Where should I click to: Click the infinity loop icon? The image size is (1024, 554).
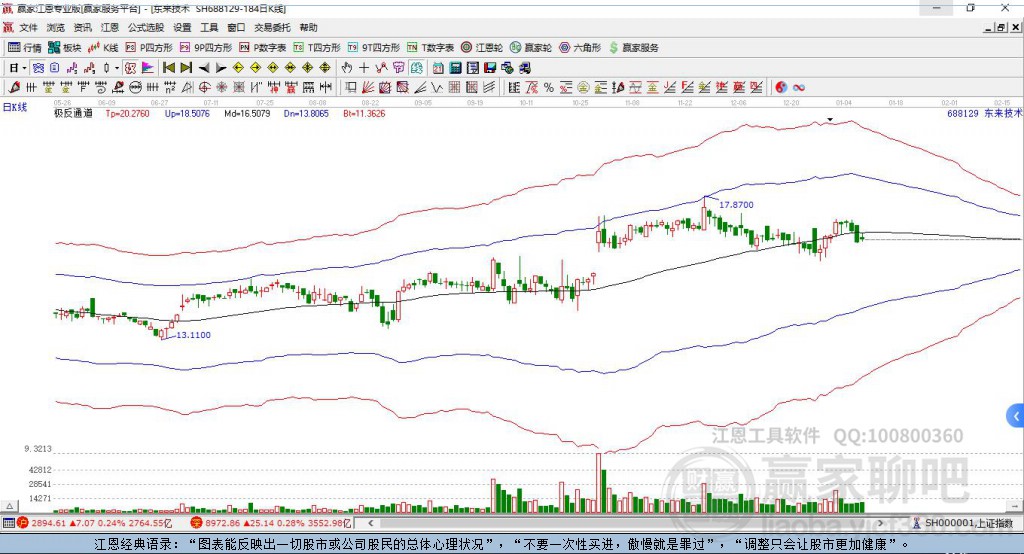(x=799, y=87)
